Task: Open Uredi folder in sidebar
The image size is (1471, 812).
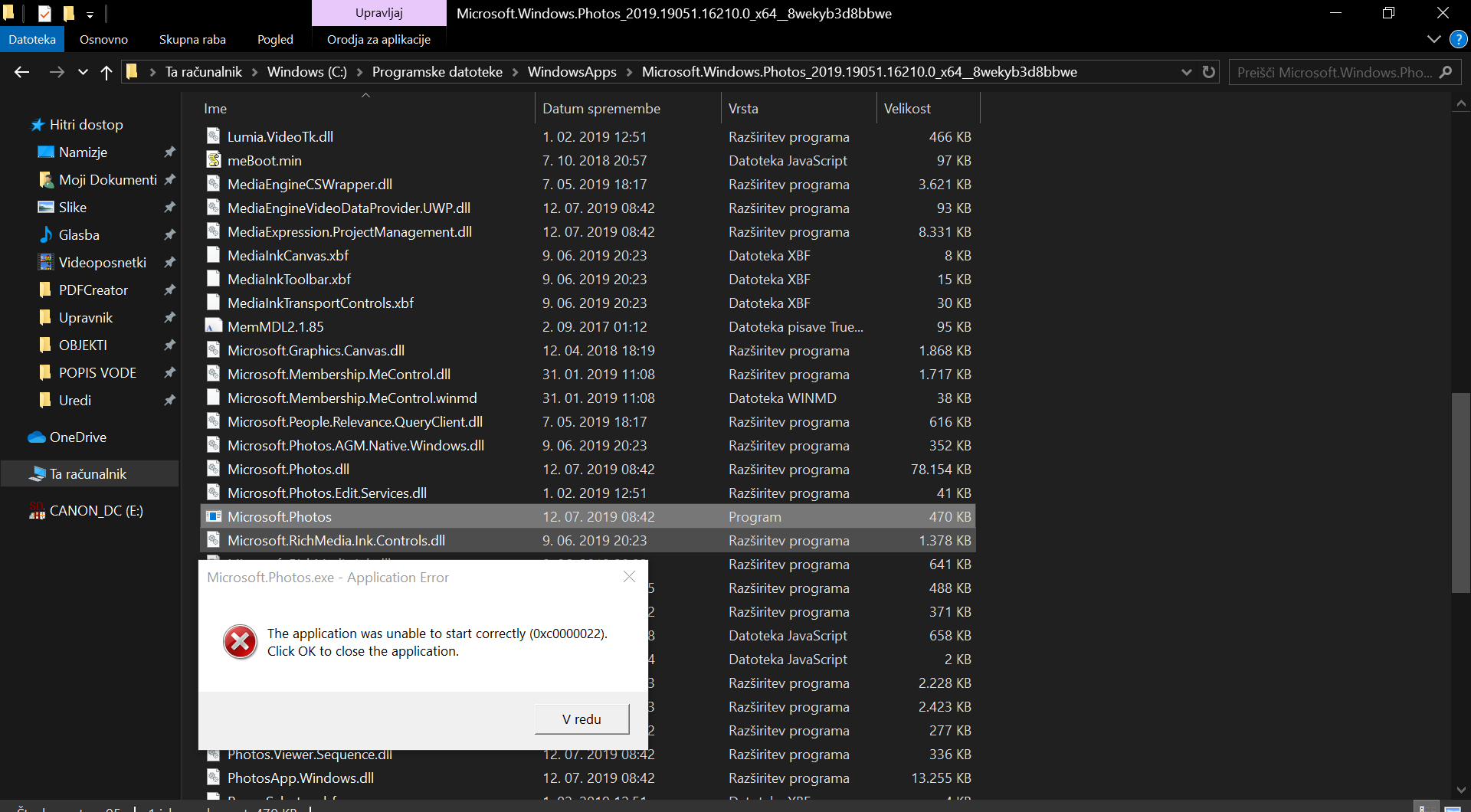Action: coord(74,400)
